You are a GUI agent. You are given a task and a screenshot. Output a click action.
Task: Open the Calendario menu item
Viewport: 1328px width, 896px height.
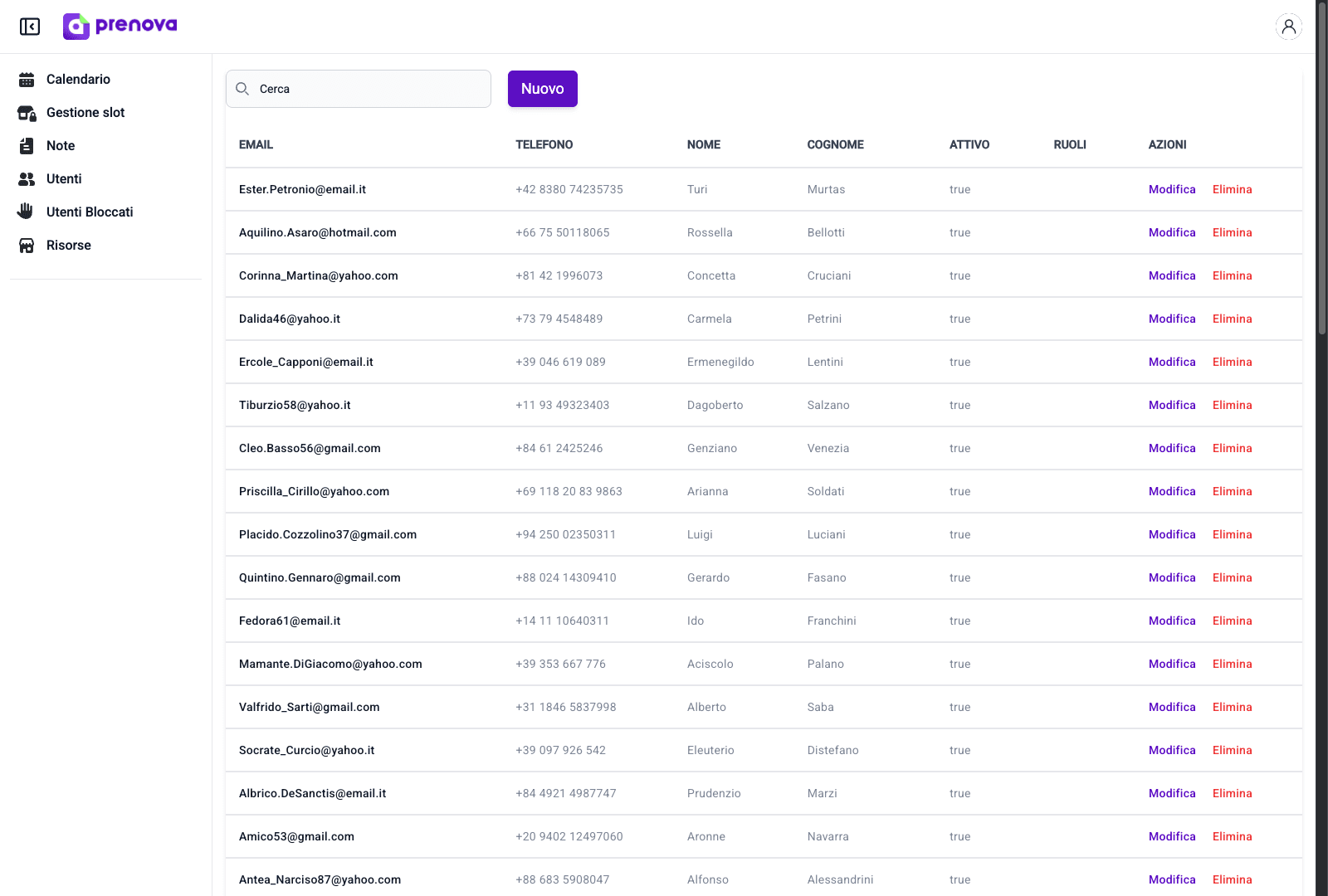coord(78,80)
